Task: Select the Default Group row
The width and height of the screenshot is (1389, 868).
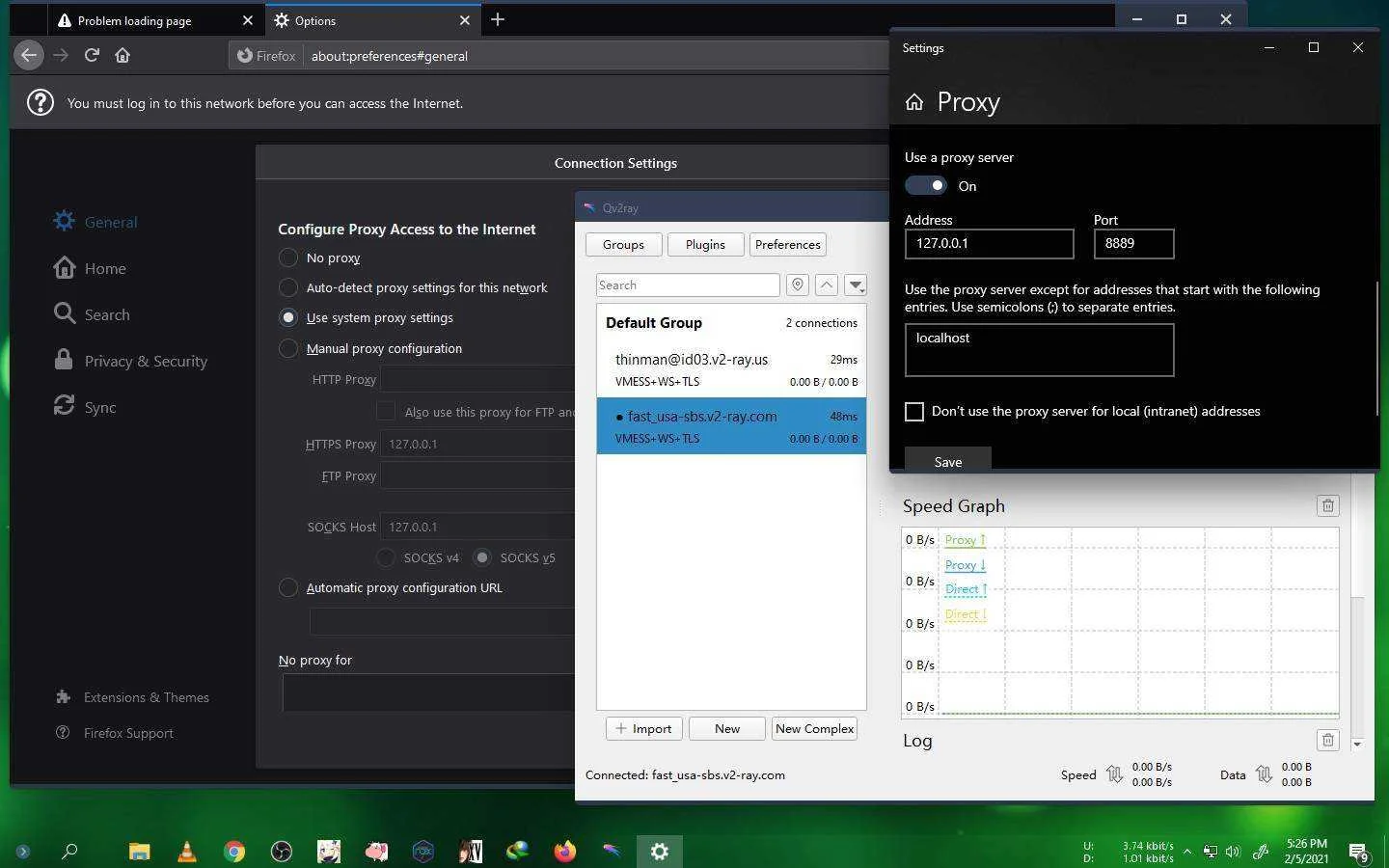Action: click(731, 323)
